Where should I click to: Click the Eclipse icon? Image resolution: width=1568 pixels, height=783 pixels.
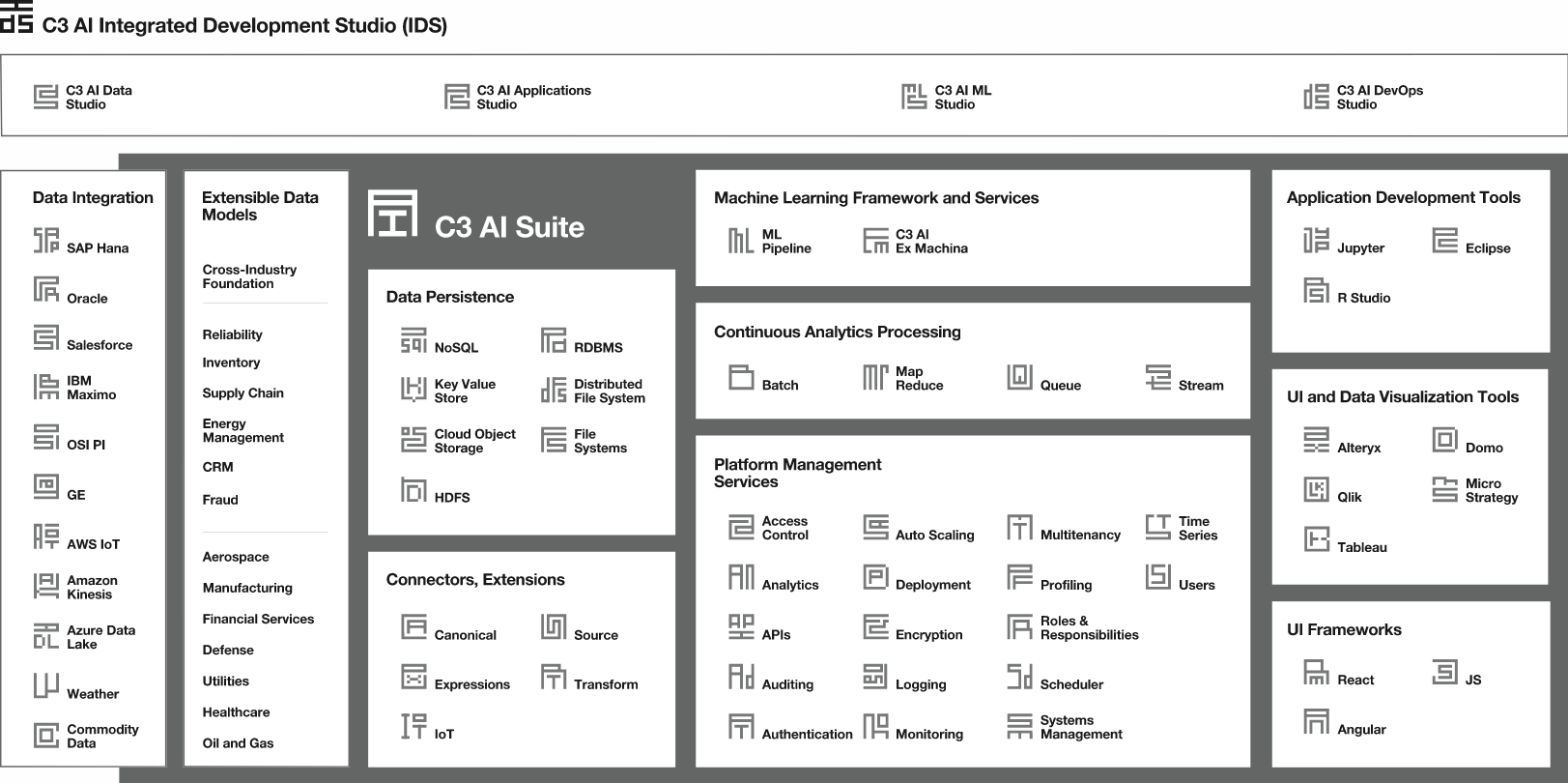[1444, 240]
